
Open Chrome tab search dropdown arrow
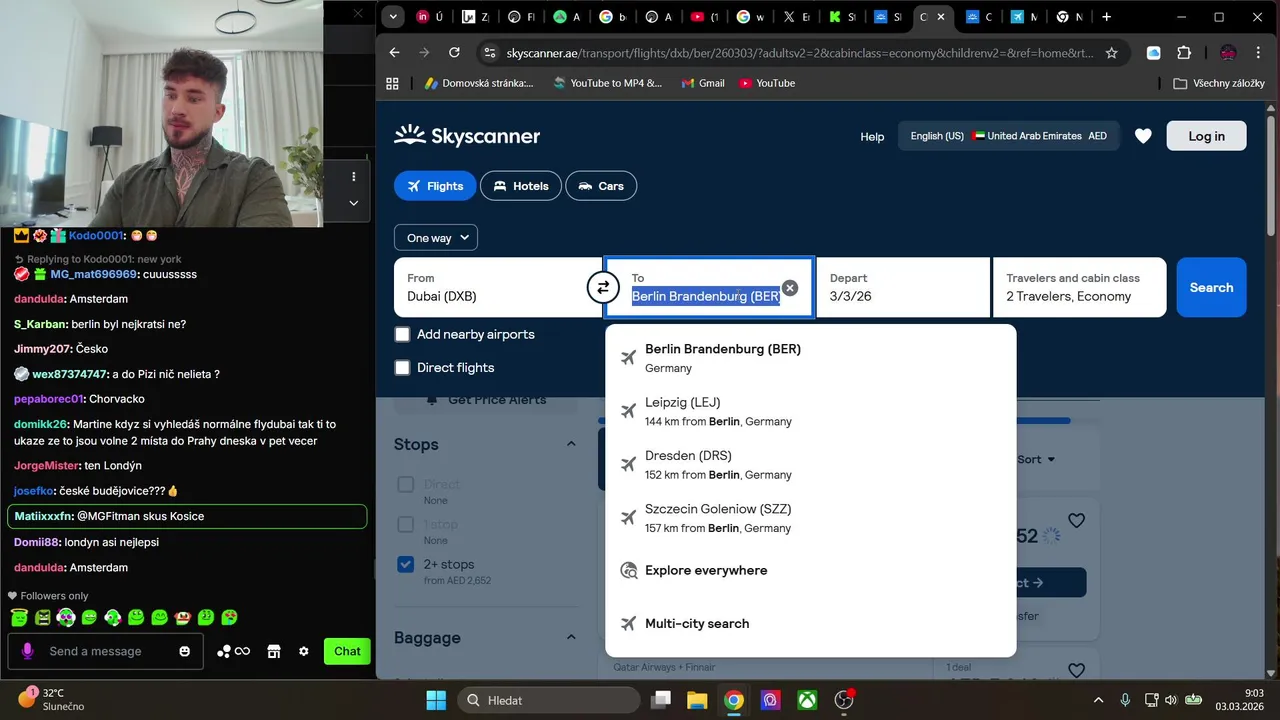393,17
